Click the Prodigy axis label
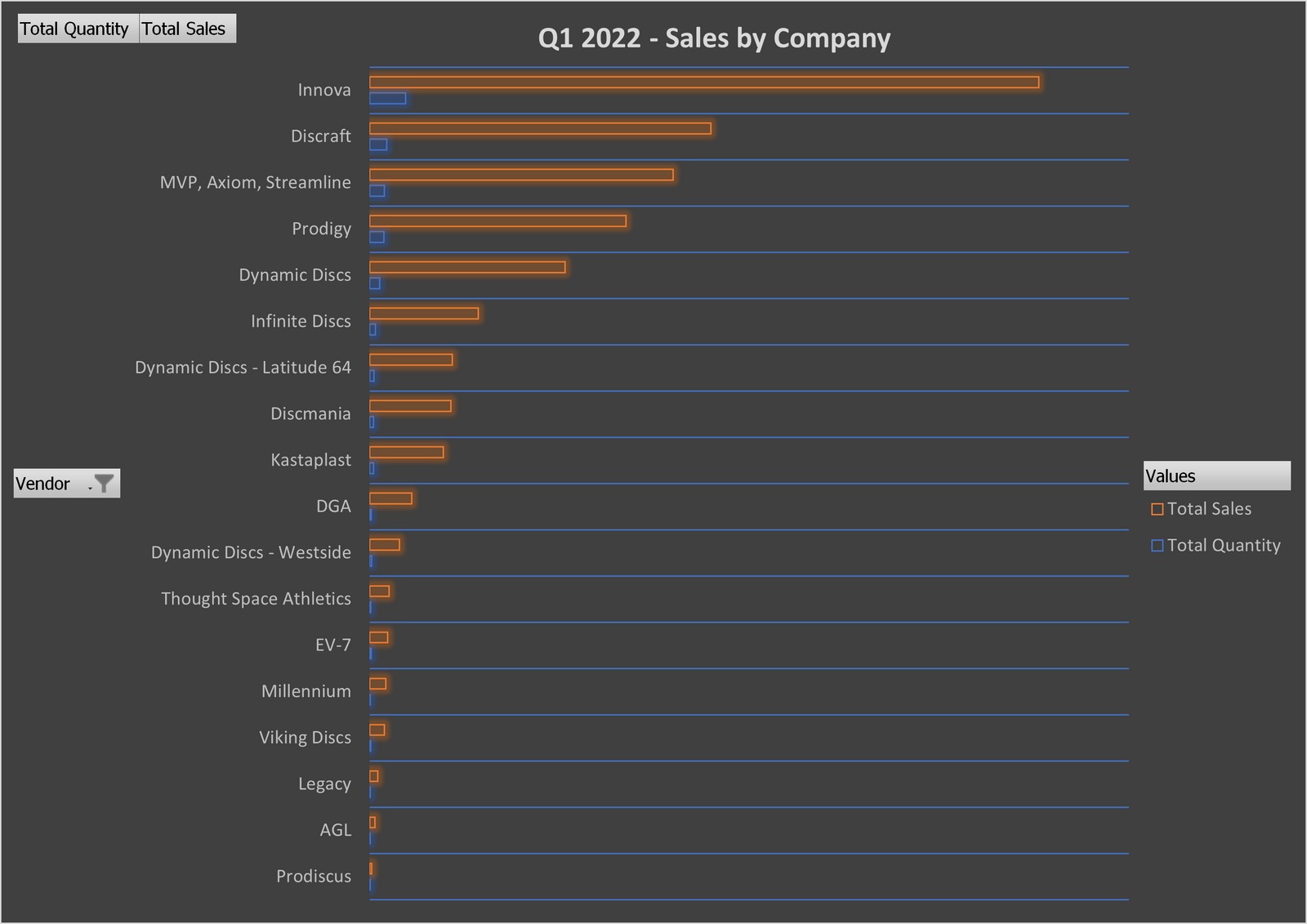The width and height of the screenshot is (1307, 924). [x=321, y=229]
